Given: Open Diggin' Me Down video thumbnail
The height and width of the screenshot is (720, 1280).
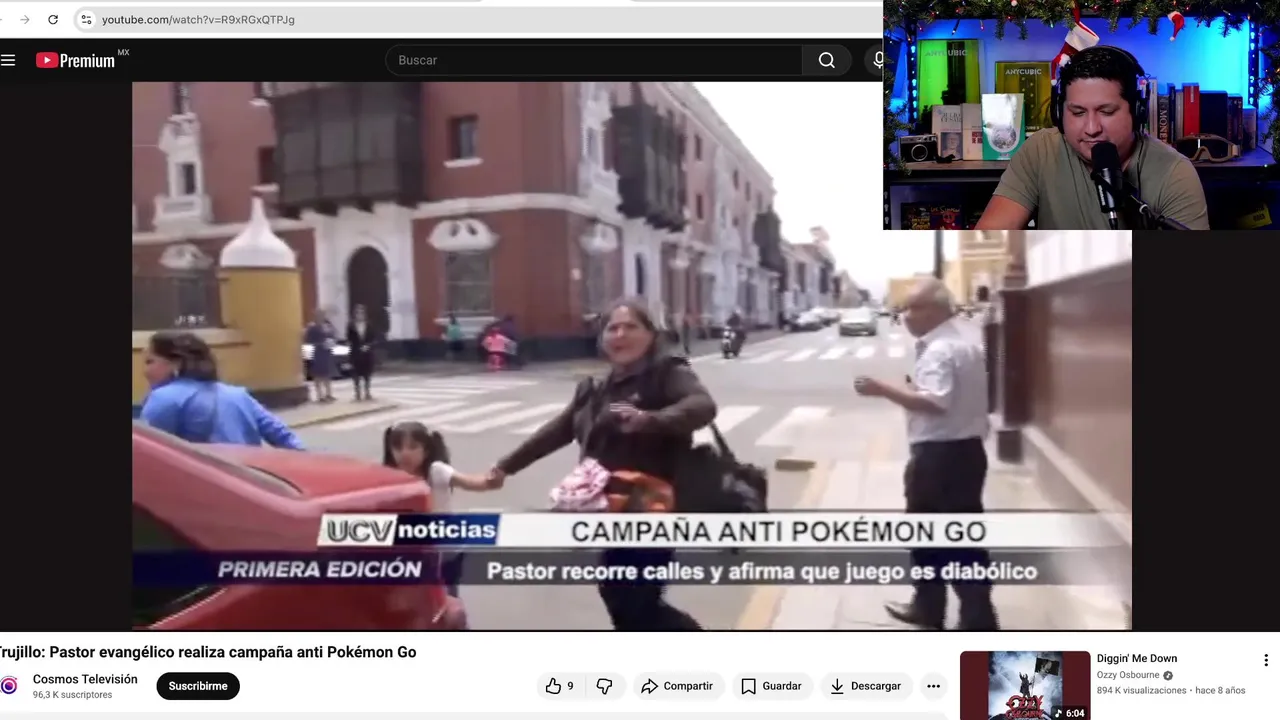Looking at the screenshot, I should click(1025, 686).
